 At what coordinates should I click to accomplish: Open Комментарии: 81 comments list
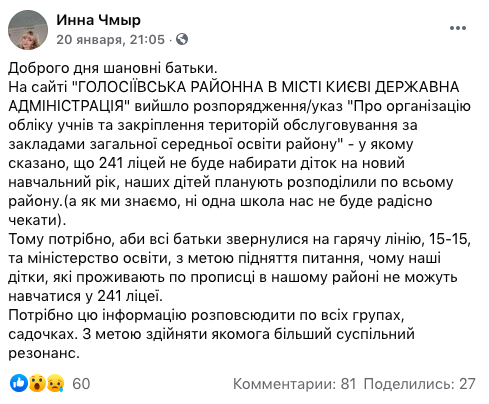point(295,384)
